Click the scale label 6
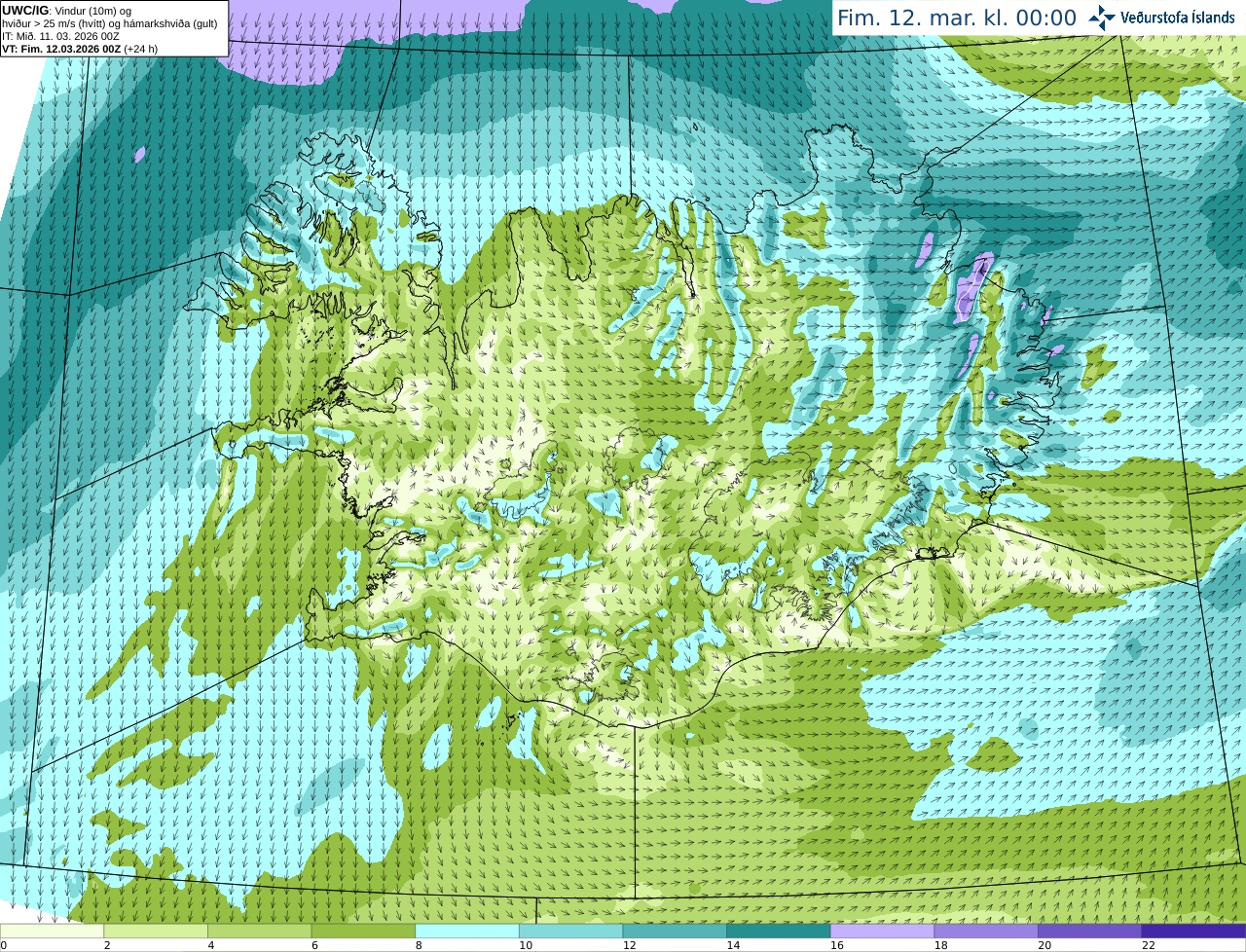The height and width of the screenshot is (952, 1246). coord(314,945)
